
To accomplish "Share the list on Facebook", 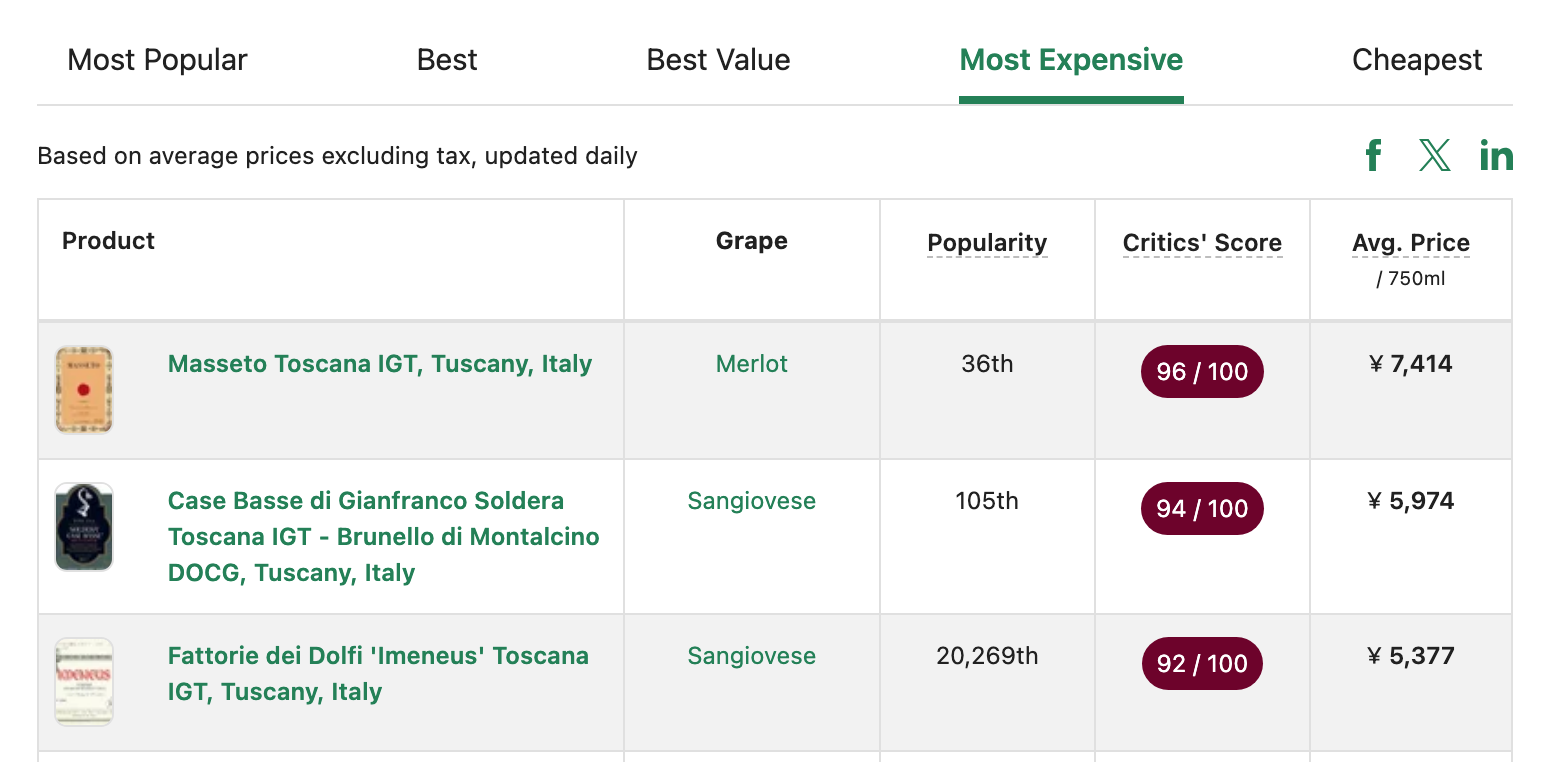I will pyautogui.click(x=1374, y=156).
